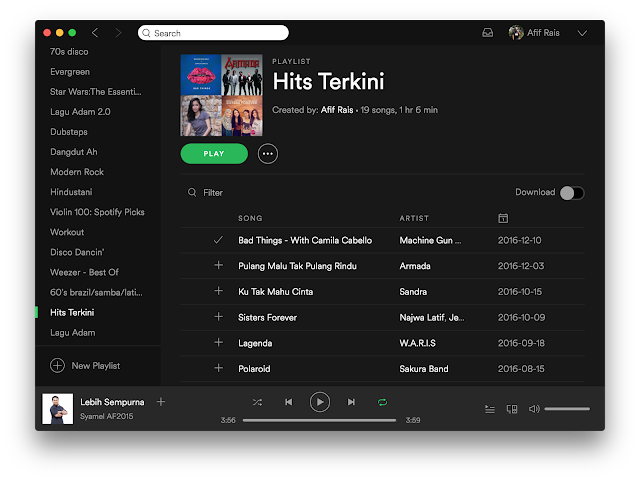Open the Lebih Sempurna song title
This screenshot has width=640, height=481.
(112, 402)
